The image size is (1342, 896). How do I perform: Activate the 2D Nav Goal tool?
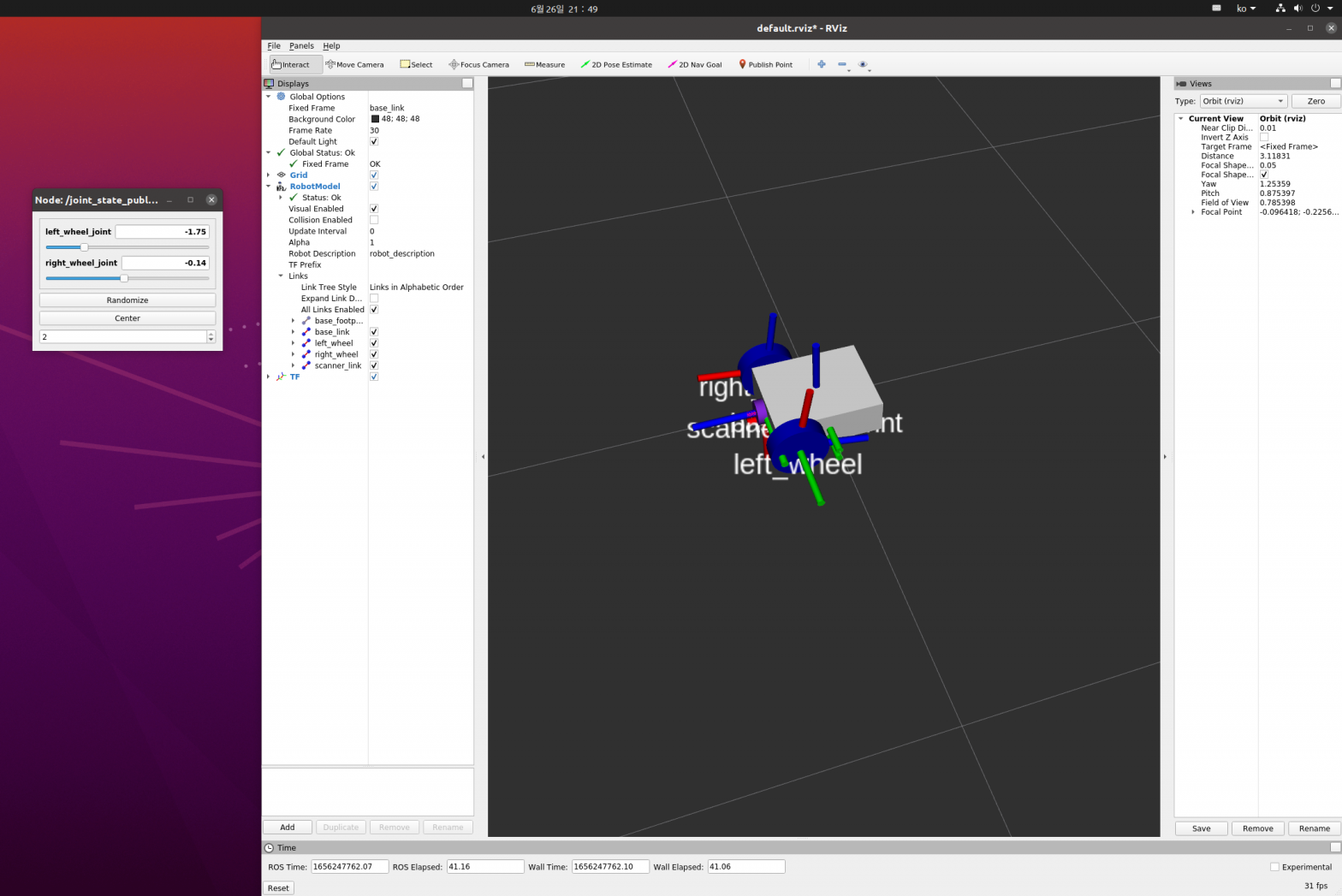(x=694, y=64)
